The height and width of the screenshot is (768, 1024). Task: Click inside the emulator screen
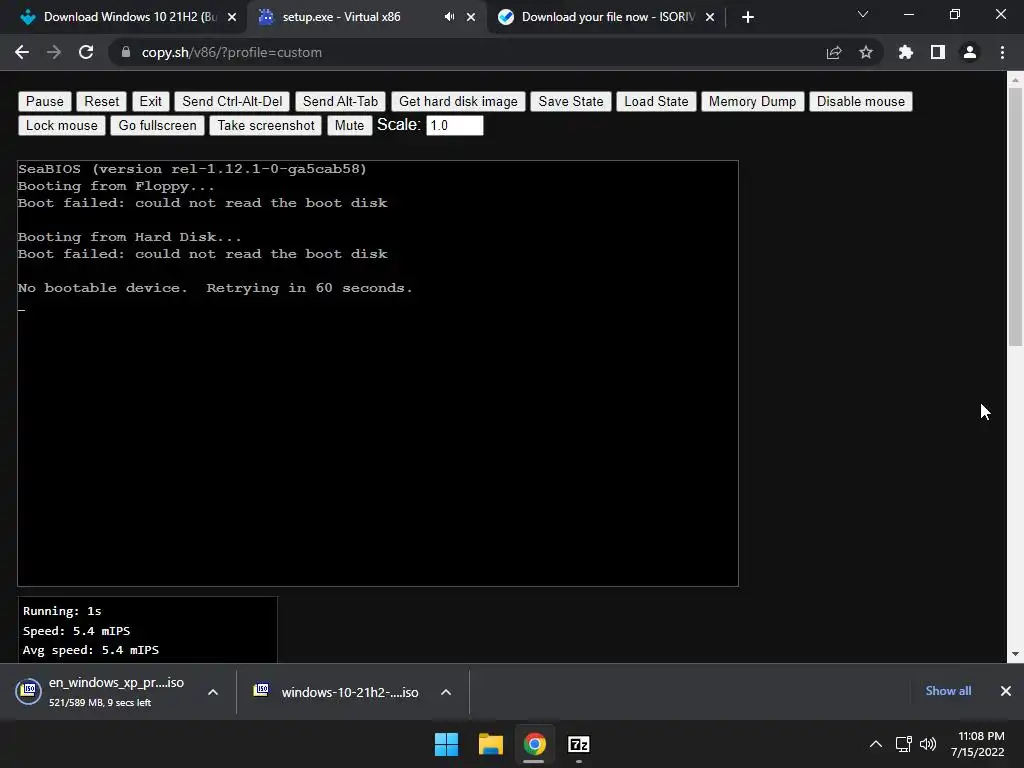click(378, 374)
